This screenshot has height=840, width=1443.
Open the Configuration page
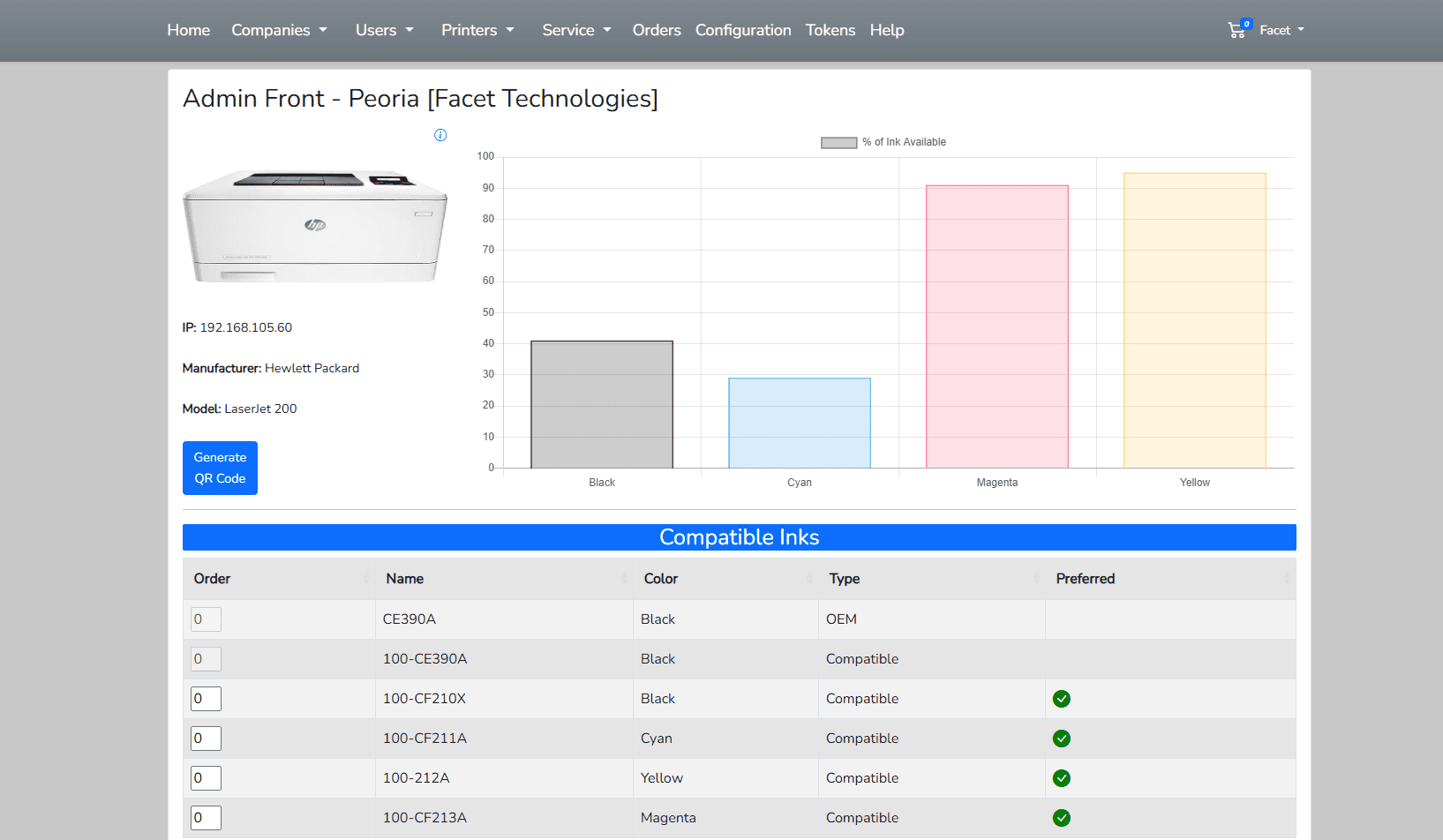pyautogui.click(x=743, y=30)
